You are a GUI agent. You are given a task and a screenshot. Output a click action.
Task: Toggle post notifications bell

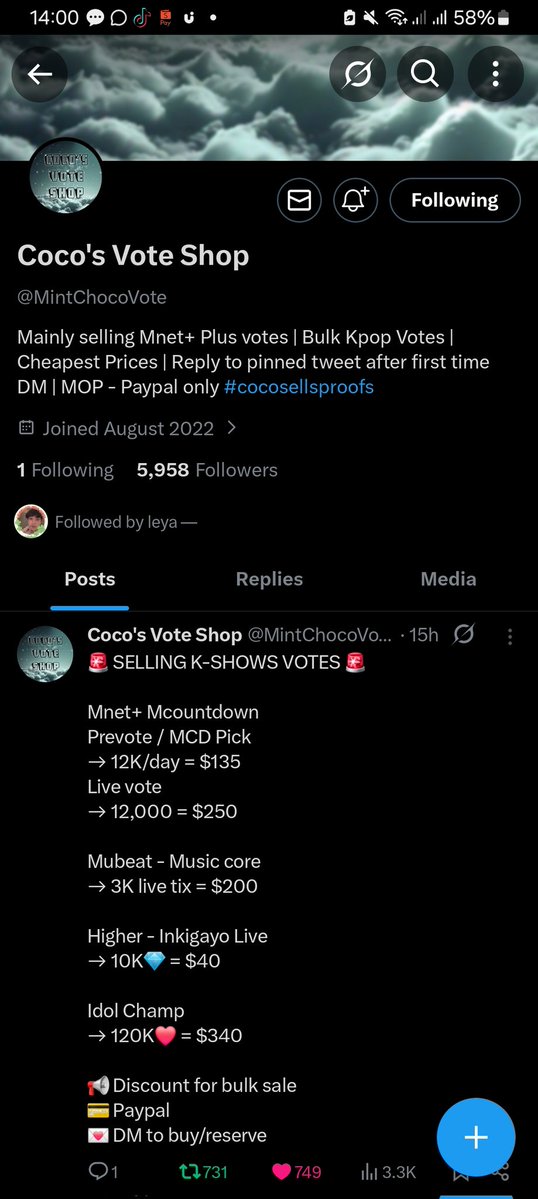coord(355,200)
